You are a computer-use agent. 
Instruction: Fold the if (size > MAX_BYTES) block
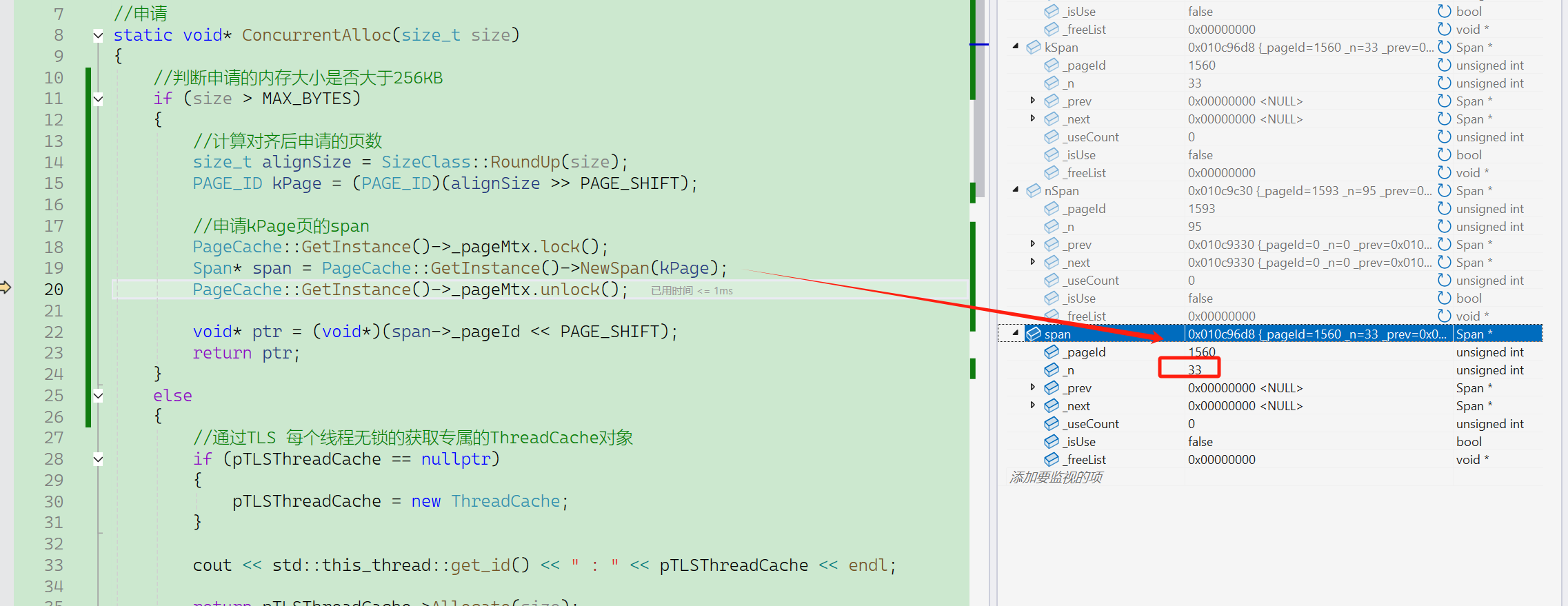(x=98, y=99)
